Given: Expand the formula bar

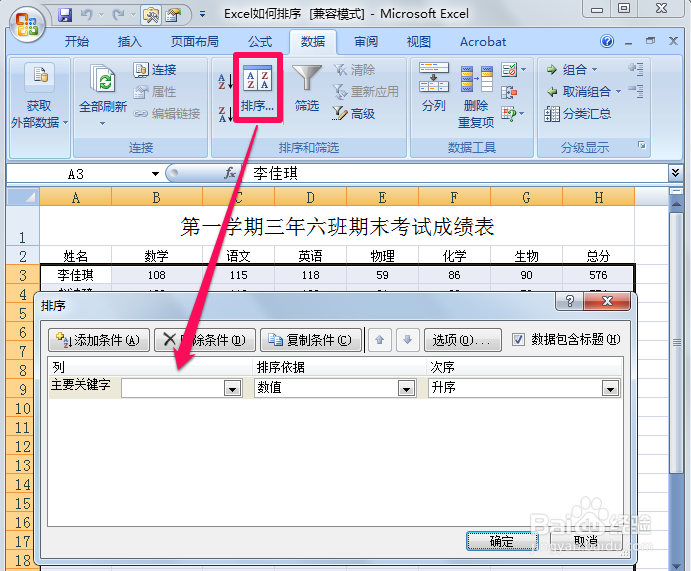Looking at the screenshot, I should [675, 173].
